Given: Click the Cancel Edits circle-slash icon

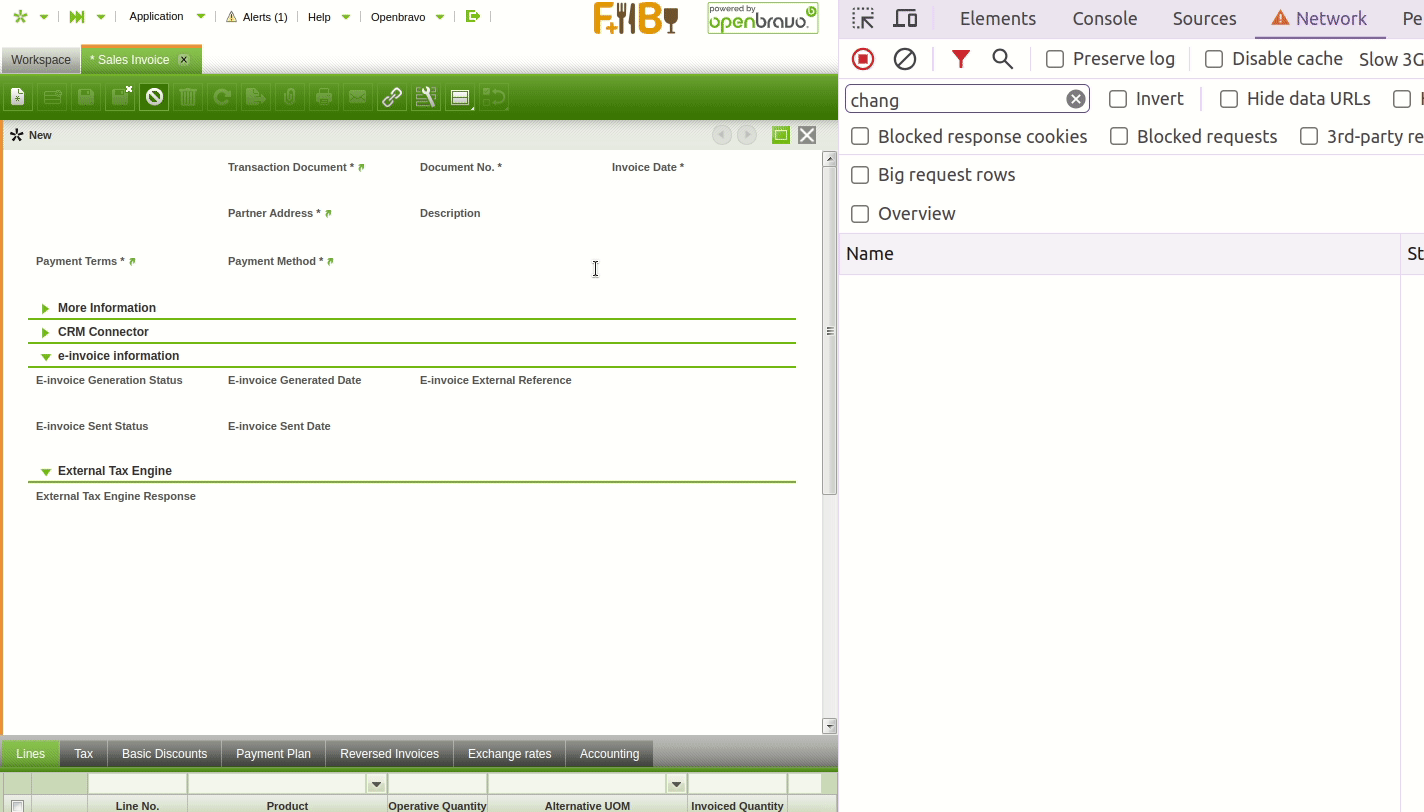Looking at the screenshot, I should click(154, 97).
